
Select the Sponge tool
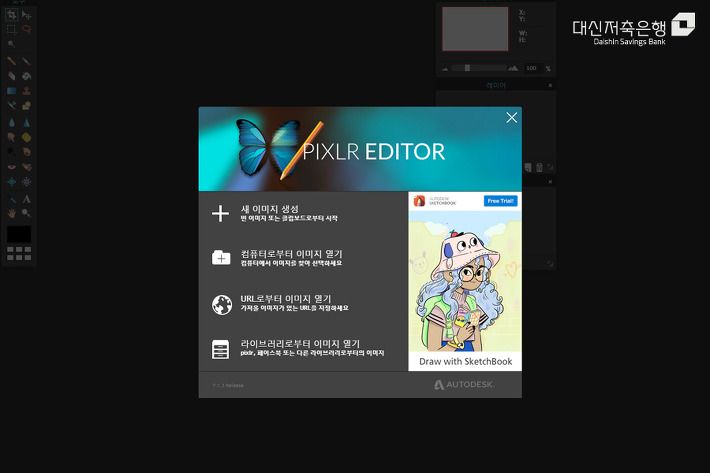26,137
